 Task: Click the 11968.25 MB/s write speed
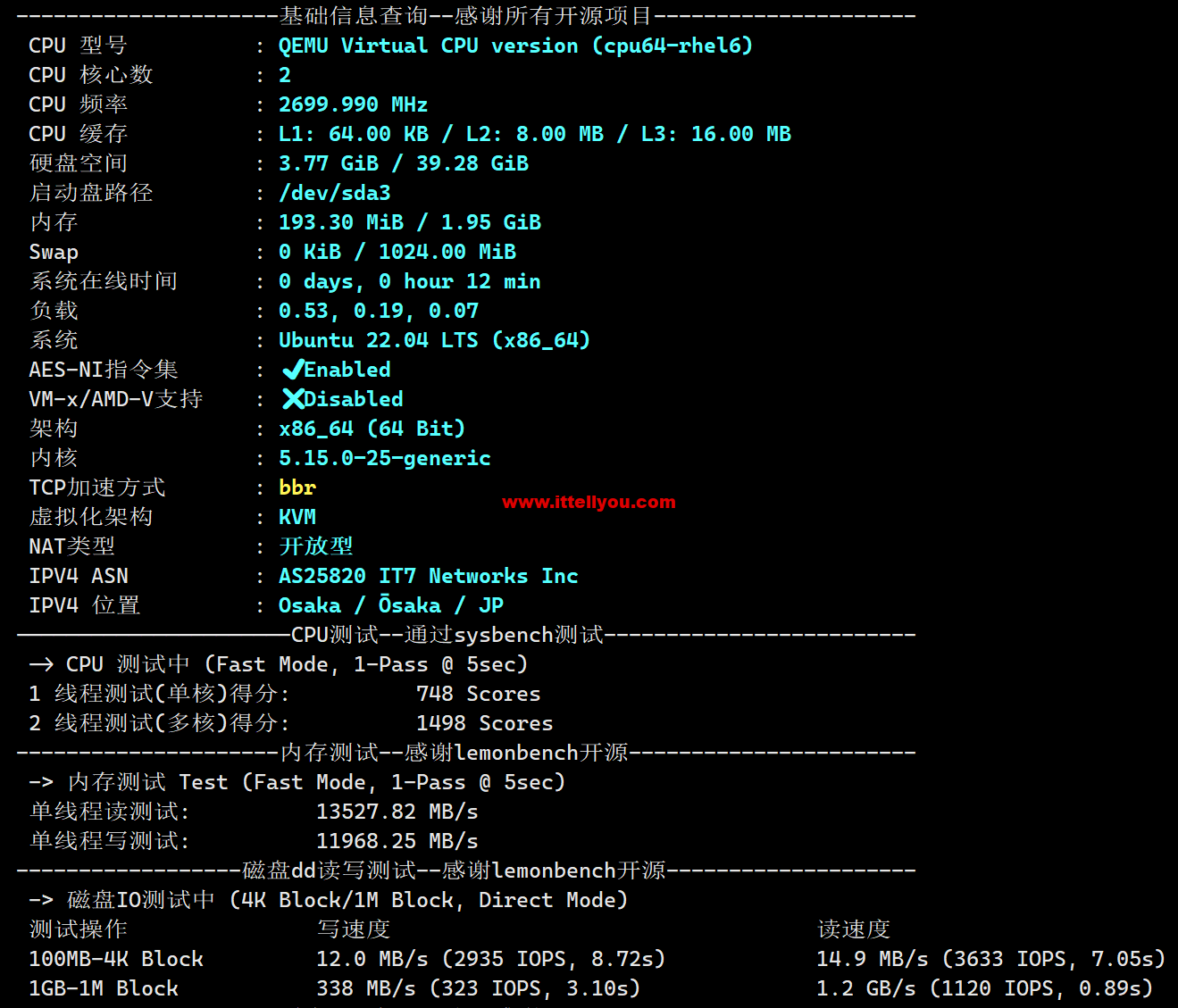point(397,841)
